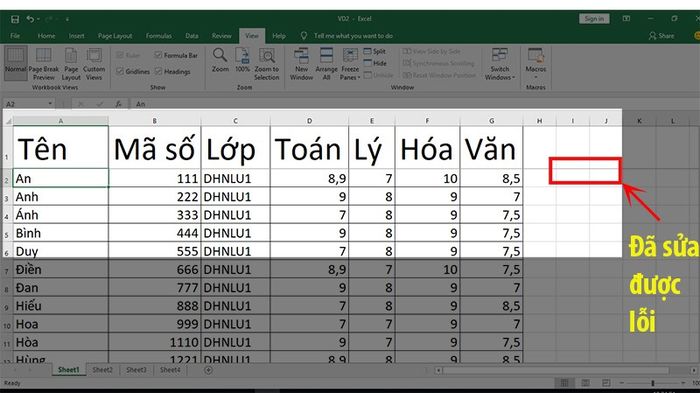This screenshot has height=393, width=700.
Task: Open the Page Layout ribbon tab
Action: click(115, 36)
